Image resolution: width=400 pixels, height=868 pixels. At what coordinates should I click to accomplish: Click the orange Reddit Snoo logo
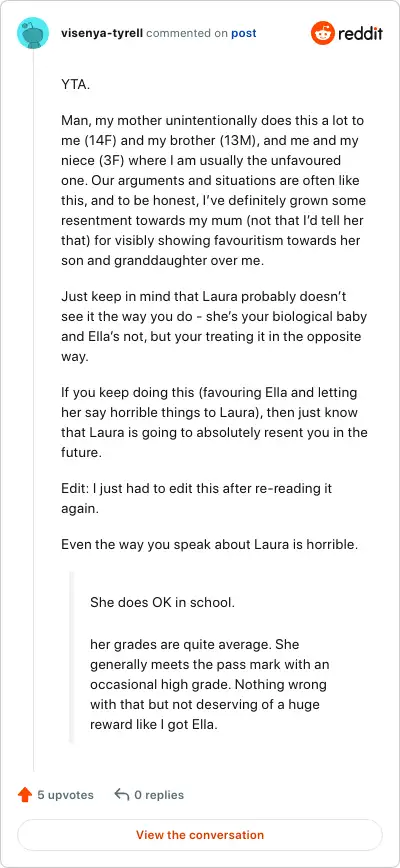pyautogui.click(x=322, y=34)
